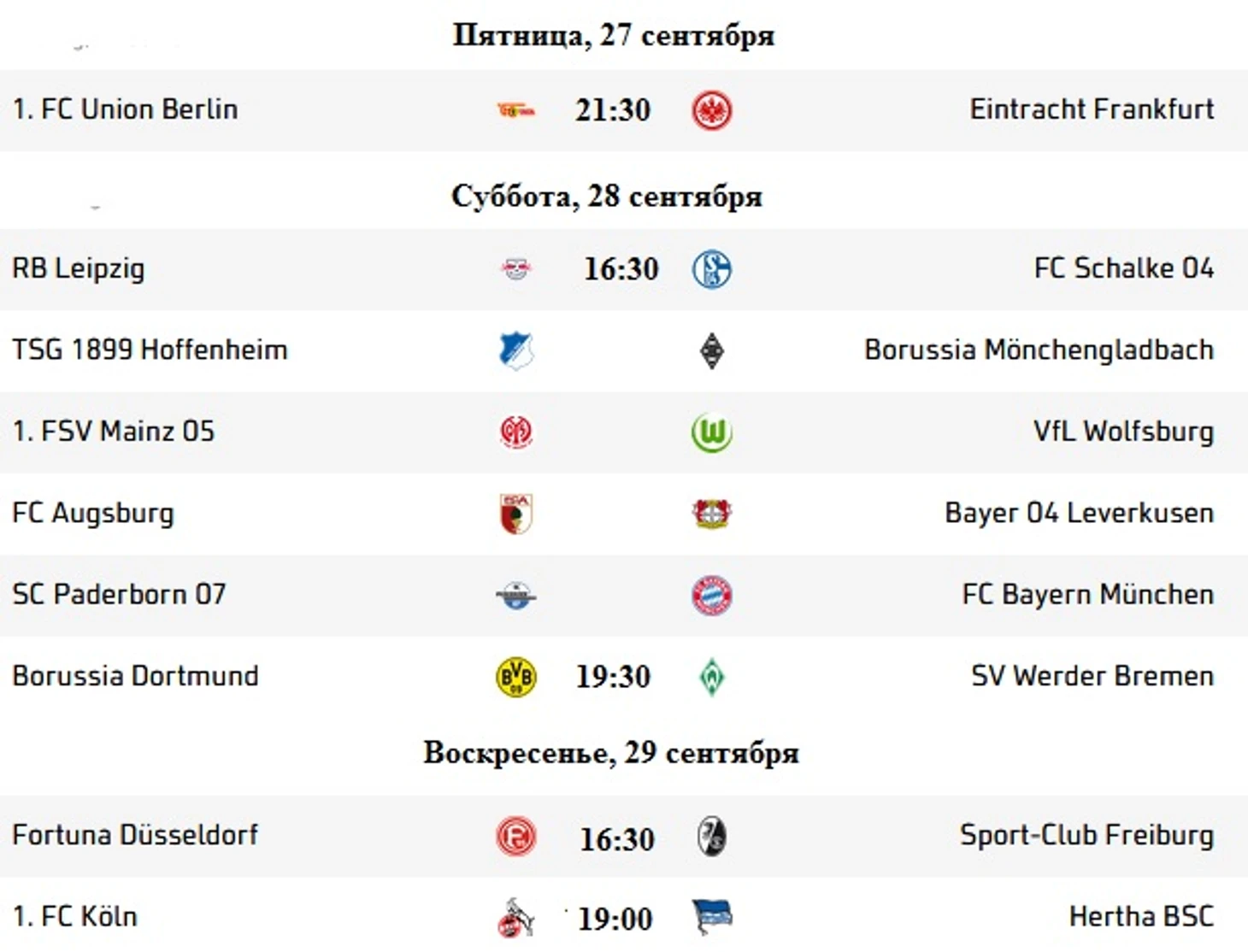Viewport: 1248px width, 952px height.
Task: Click the Schalke 04 blue crest
Action: (711, 269)
